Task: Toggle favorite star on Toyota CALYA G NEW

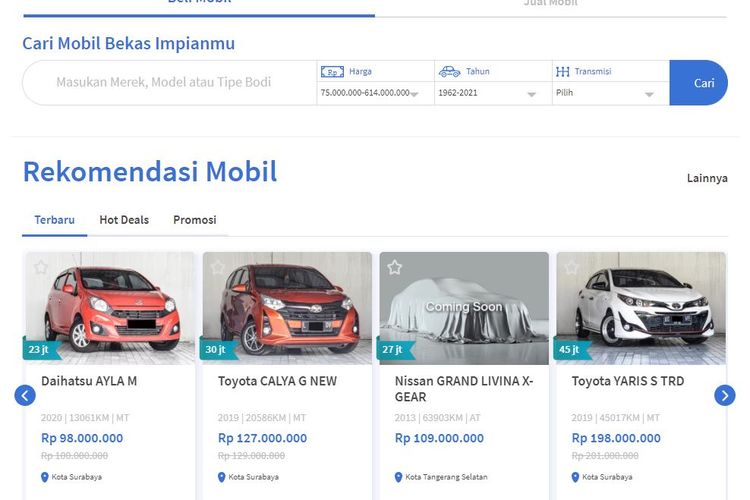Action: [x=218, y=267]
